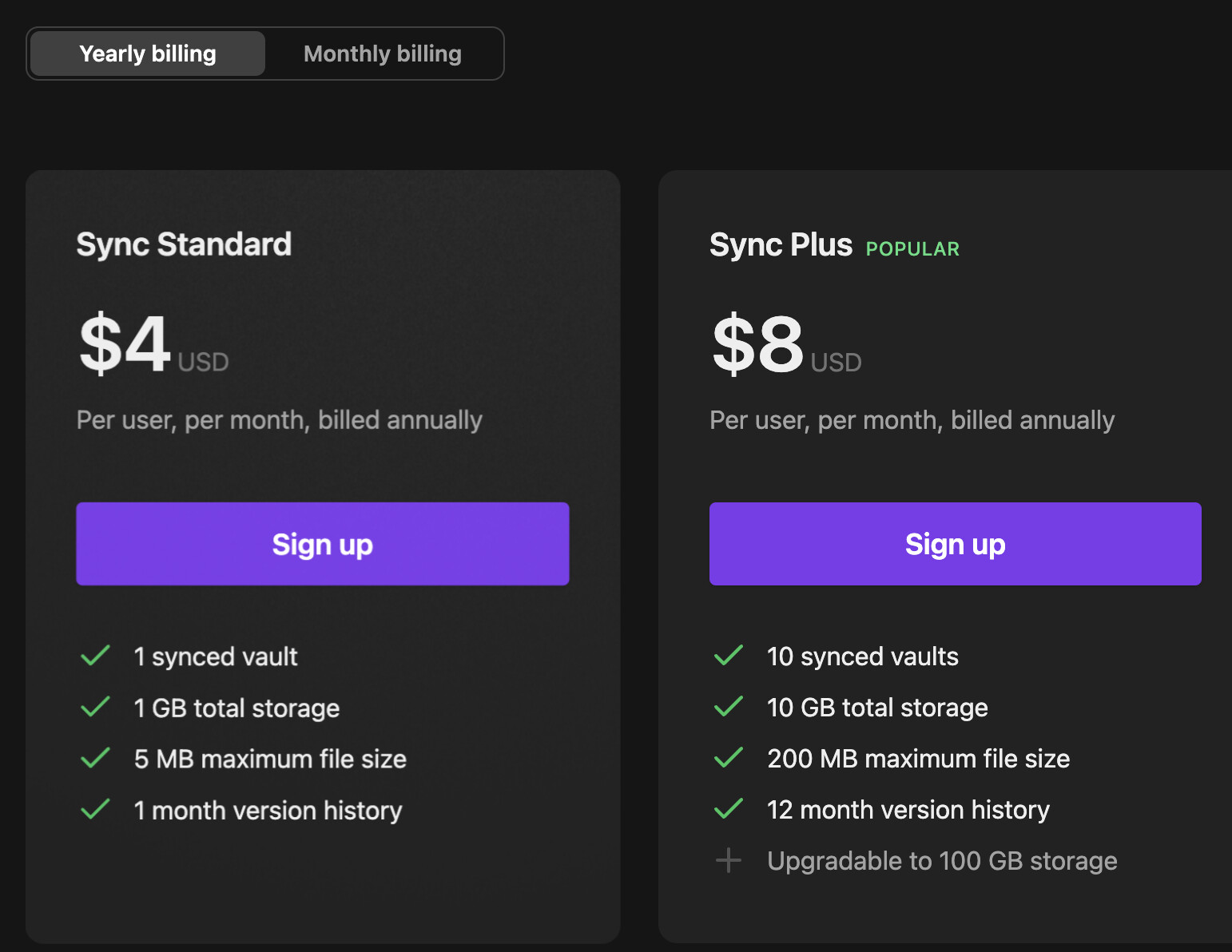1232x952 pixels.
Task: Click Sync Plus 'billed annually' description
Action: pyautogui.click(x=912, y=420)
